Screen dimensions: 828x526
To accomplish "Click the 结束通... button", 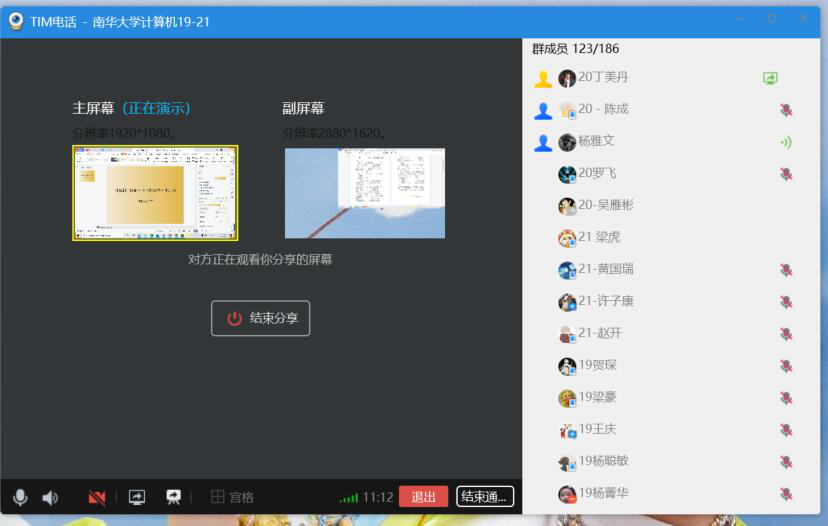I will coord(485,497).
